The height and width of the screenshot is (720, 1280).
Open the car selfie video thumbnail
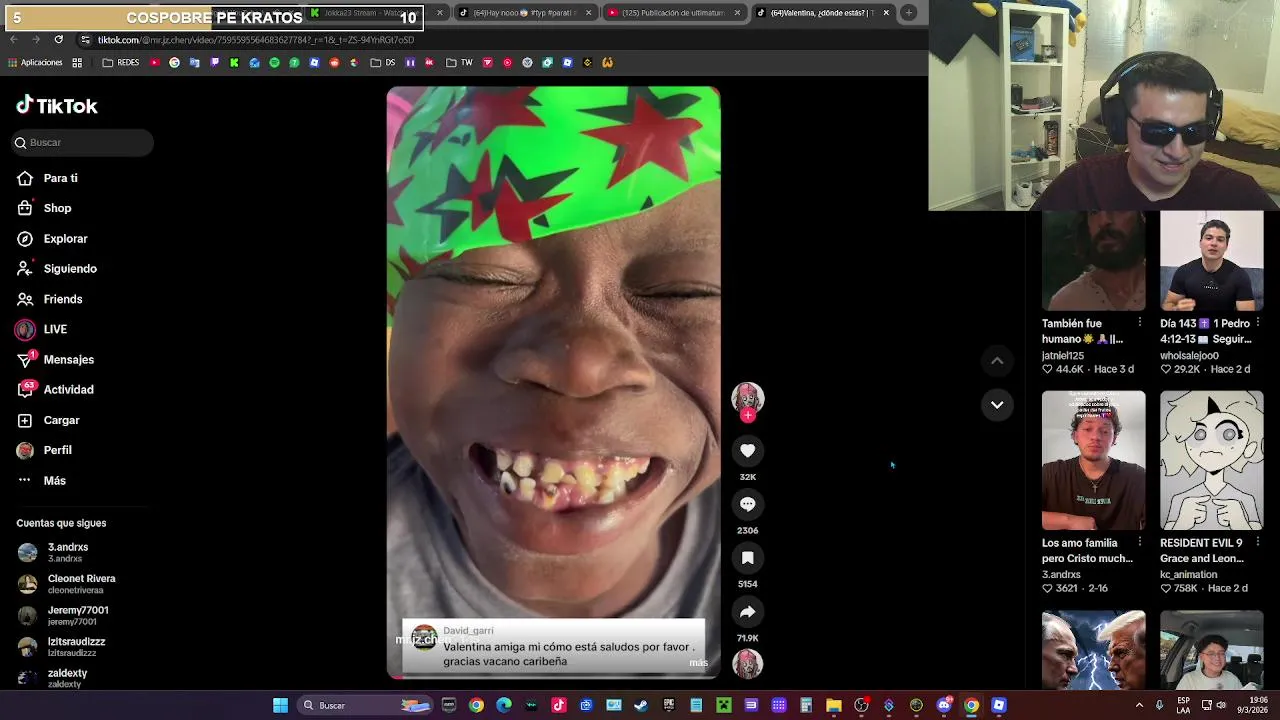[x=1211, y=650]
